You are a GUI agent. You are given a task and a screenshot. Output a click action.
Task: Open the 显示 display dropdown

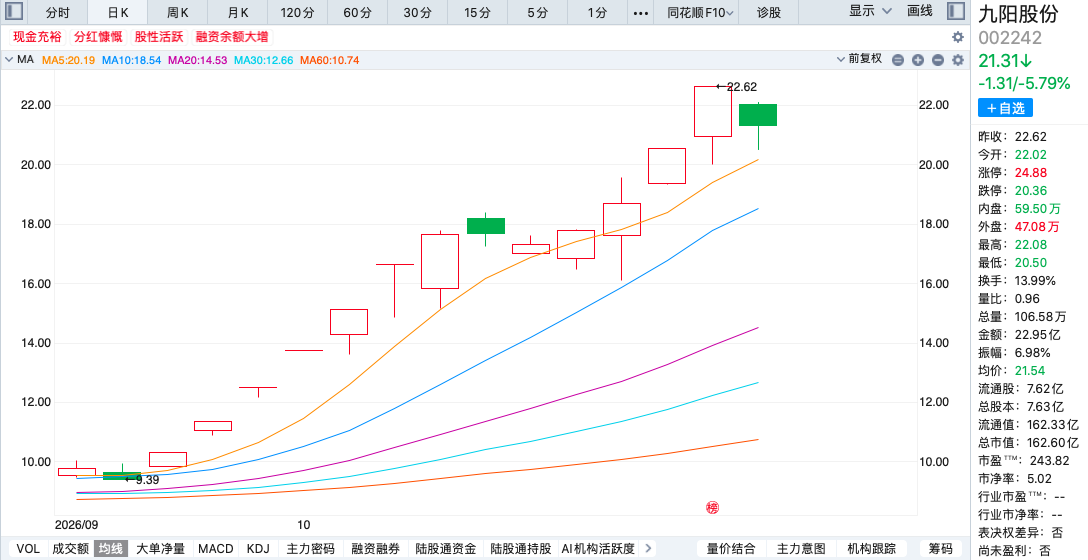coord(870,11)
